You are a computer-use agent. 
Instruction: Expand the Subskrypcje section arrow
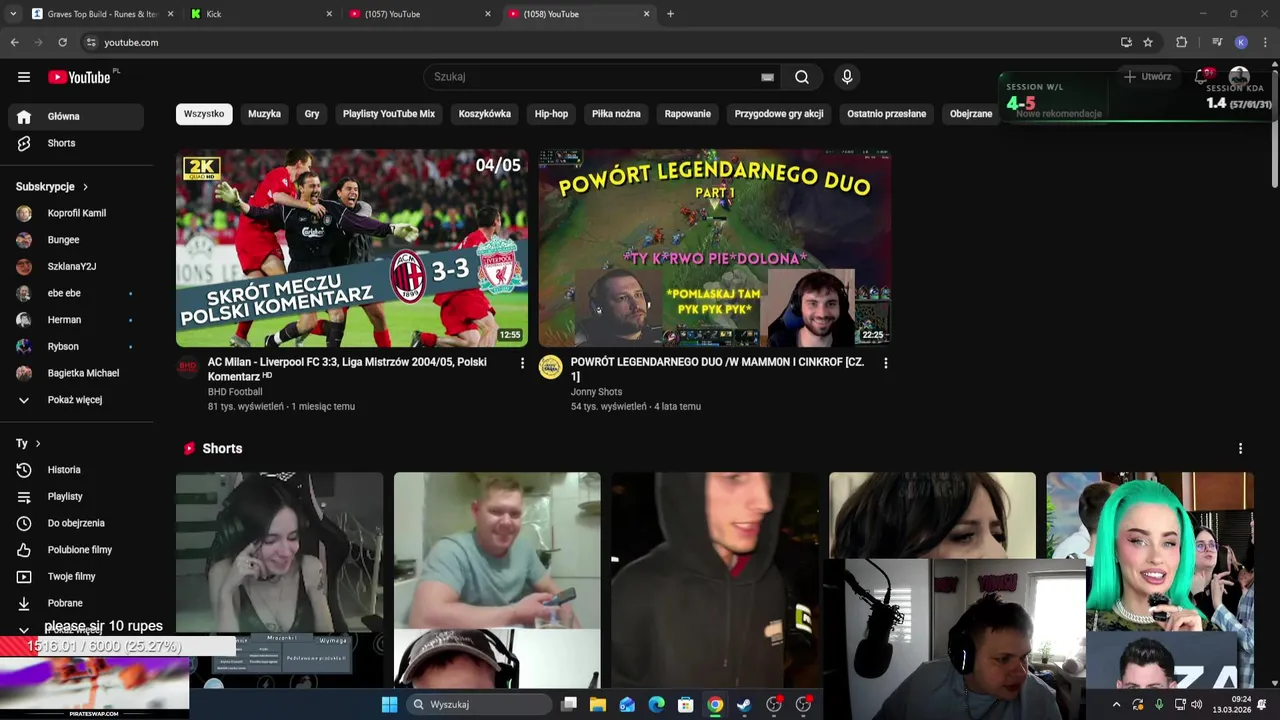pyautogui.click(x=85, y=187)
